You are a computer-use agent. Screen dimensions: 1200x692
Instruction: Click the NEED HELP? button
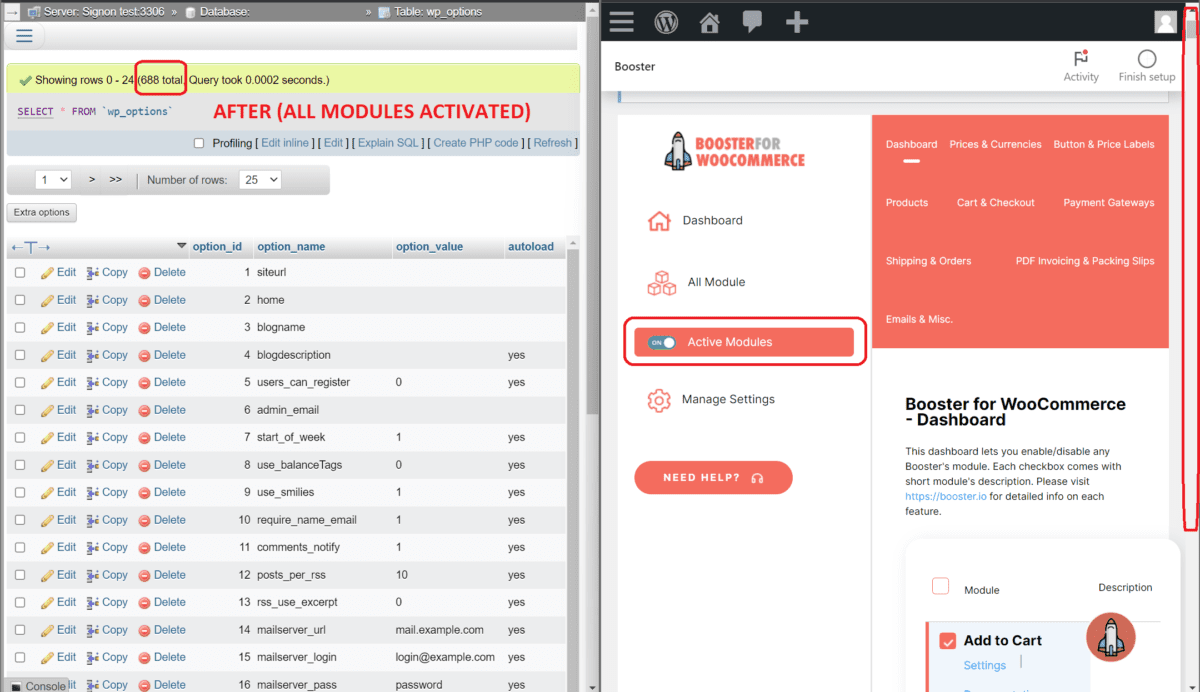coord(713,478)
